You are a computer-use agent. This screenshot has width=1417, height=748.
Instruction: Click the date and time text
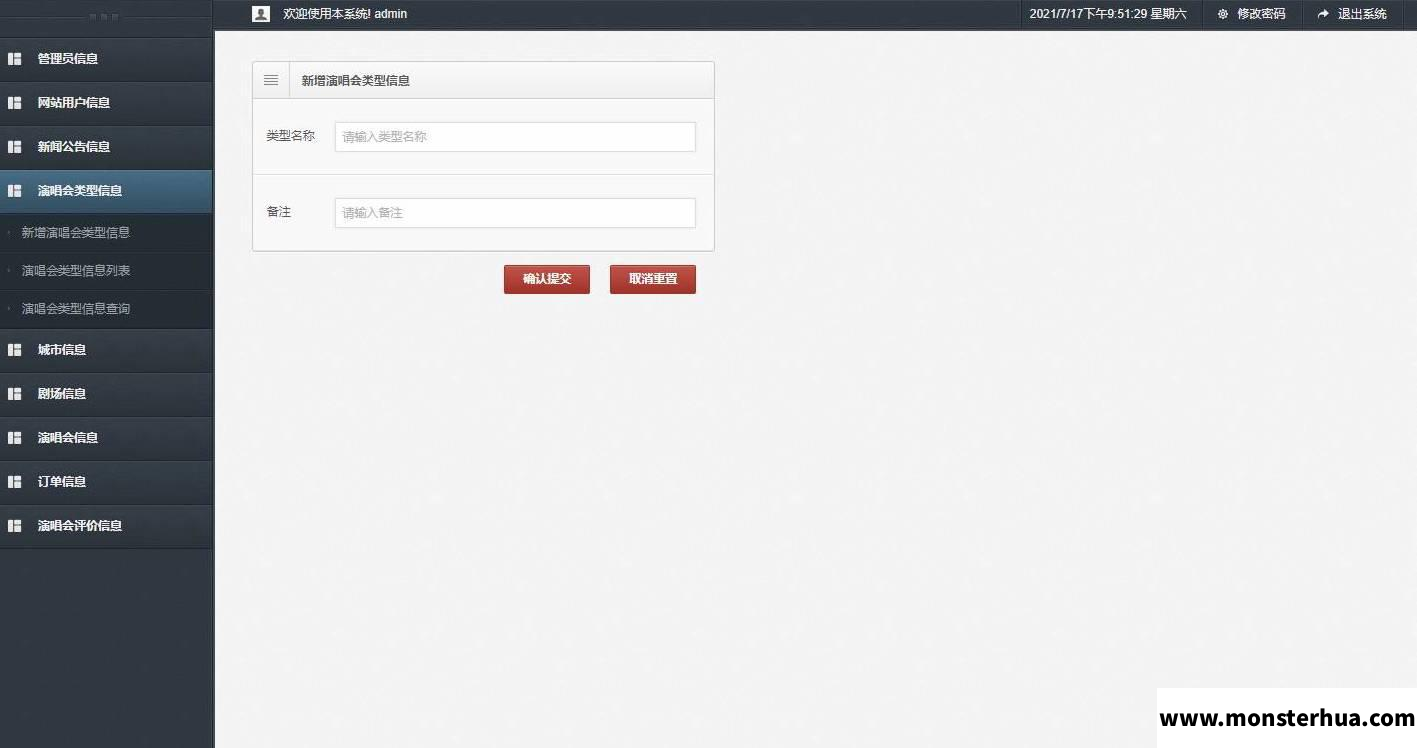(x=1108, y=14)
